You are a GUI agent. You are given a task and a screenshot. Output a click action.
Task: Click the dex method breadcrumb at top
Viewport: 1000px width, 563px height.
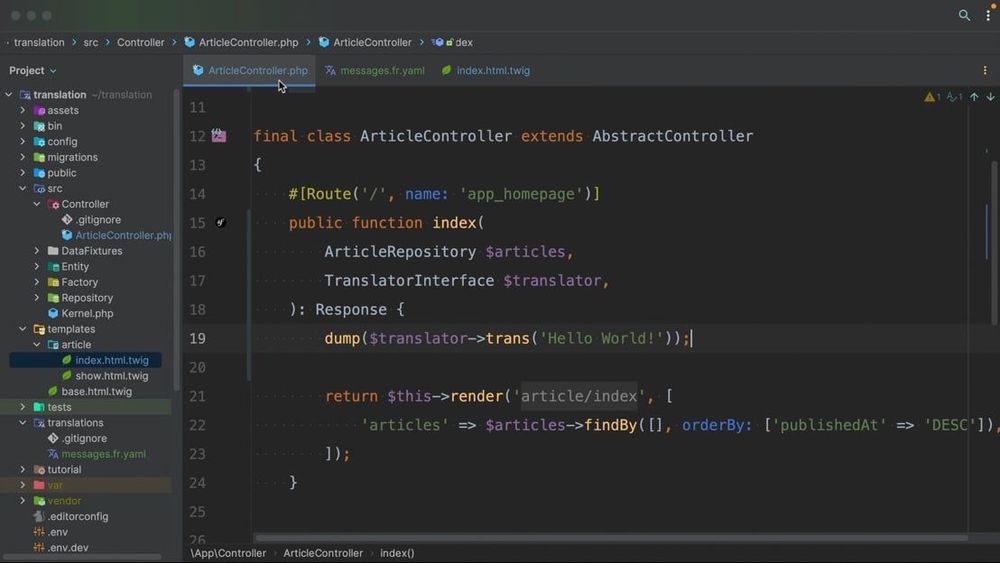(452, 42)
